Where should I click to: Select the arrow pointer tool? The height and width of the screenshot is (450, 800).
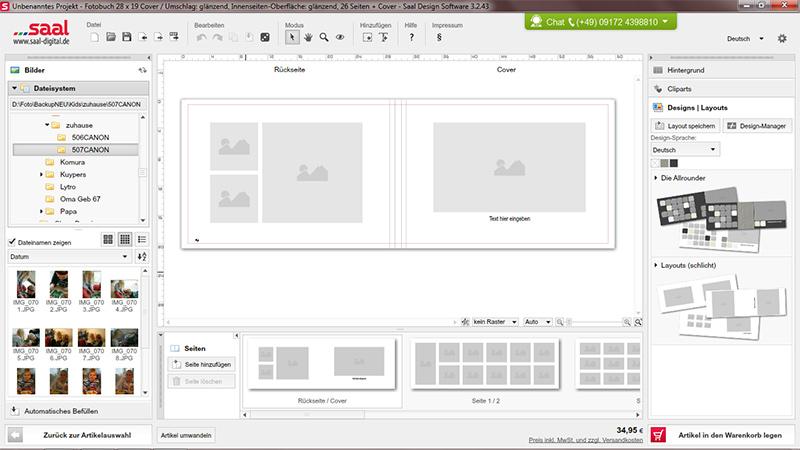tap(292, 37)
